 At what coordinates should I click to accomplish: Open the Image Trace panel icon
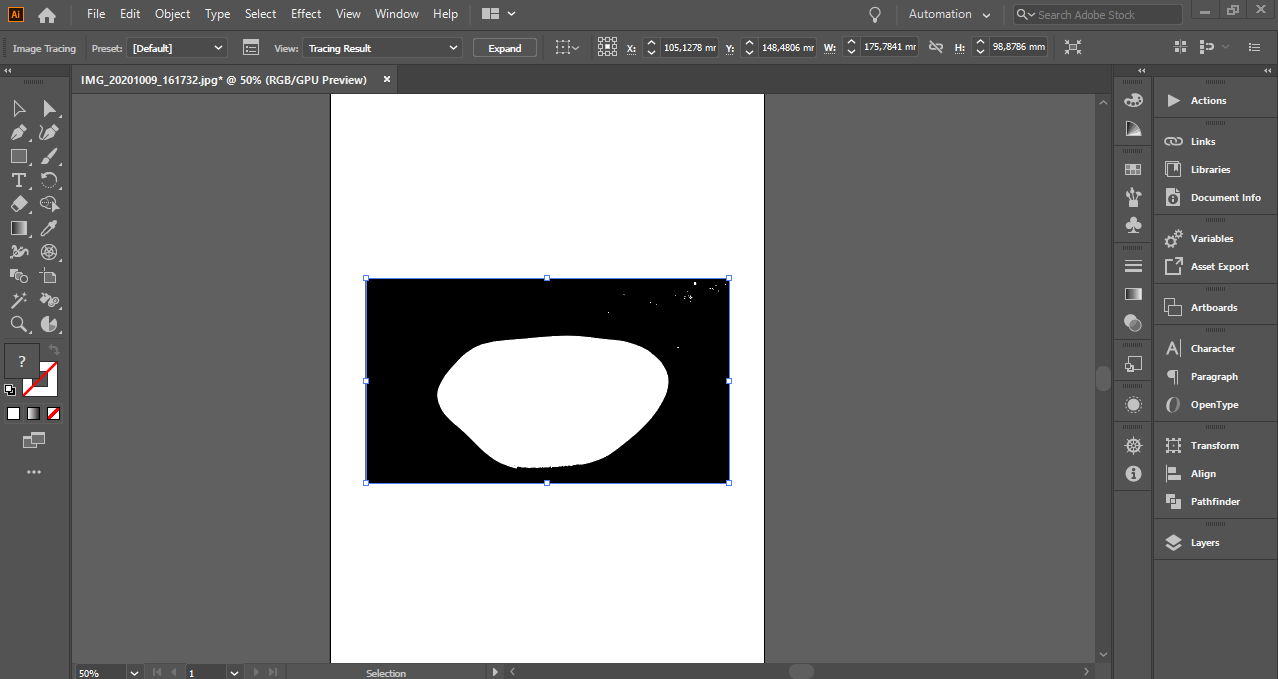pos(251,48)
